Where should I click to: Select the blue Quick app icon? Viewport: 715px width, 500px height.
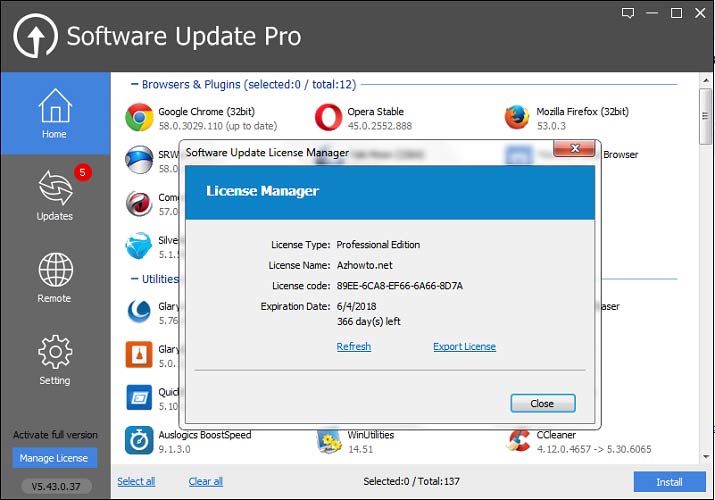pos(139,397)
